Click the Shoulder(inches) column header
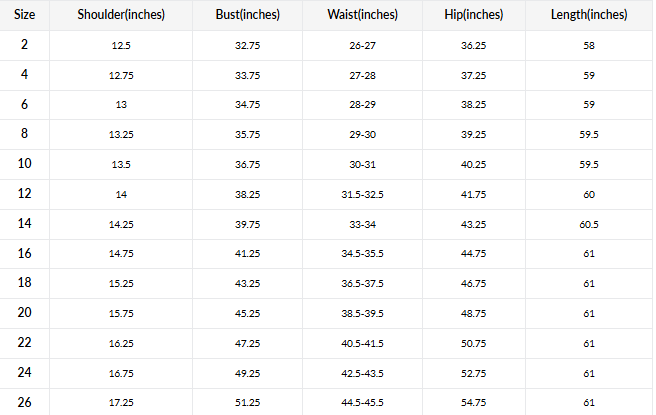Screen dimensions: 656x415 click(121, 15)
